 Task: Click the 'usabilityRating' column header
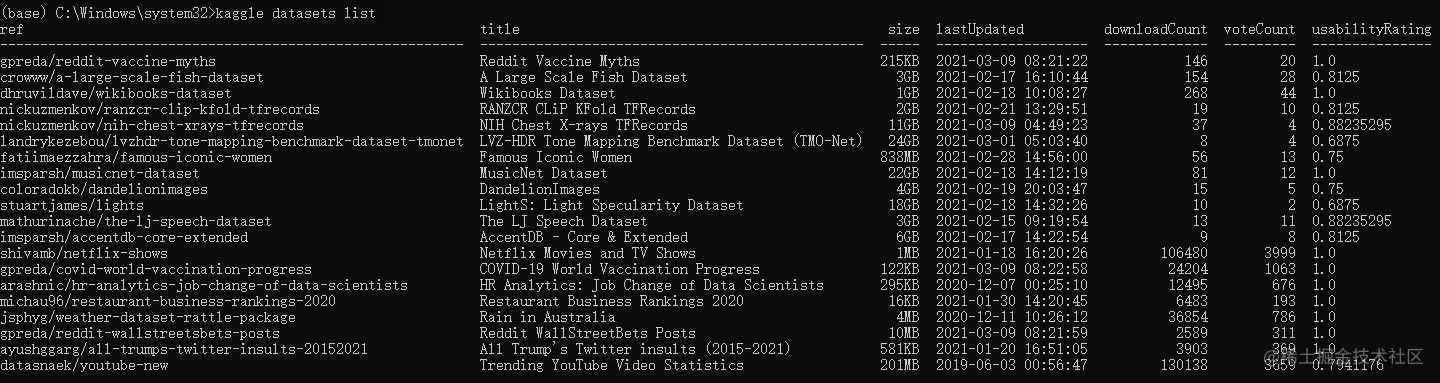tap(1372, 29)
